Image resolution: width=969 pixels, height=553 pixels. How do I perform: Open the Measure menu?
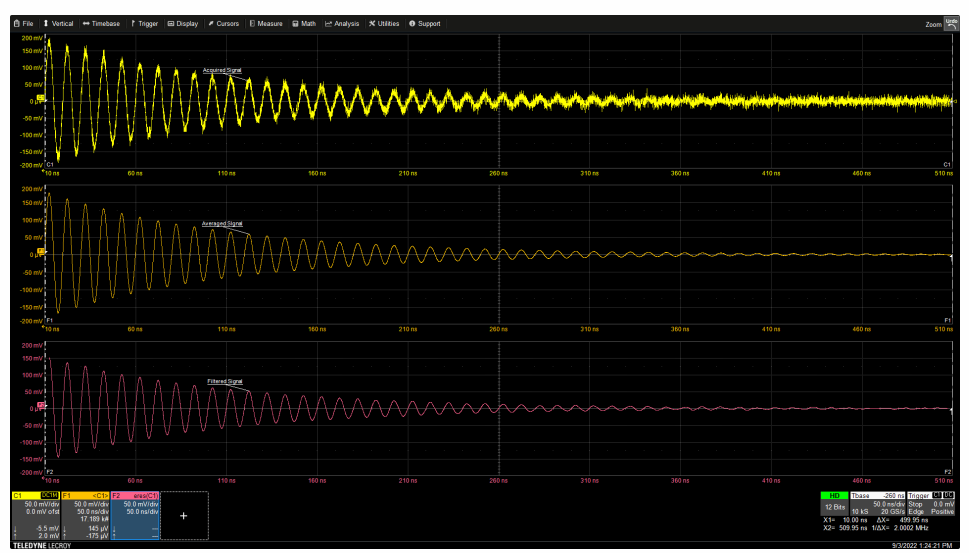click(x=266, y=23)
